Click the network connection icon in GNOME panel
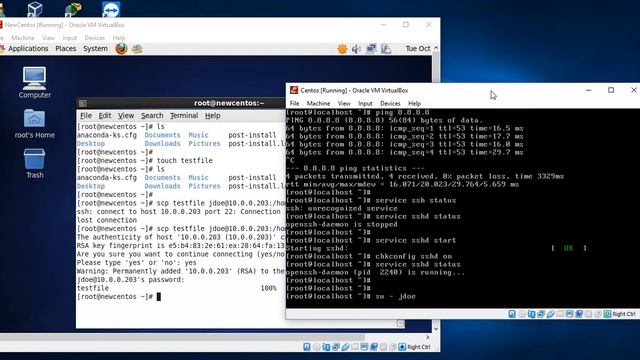The height and width of the screenshot is (360, 640). pyautogui.click(x=371, y=49)
